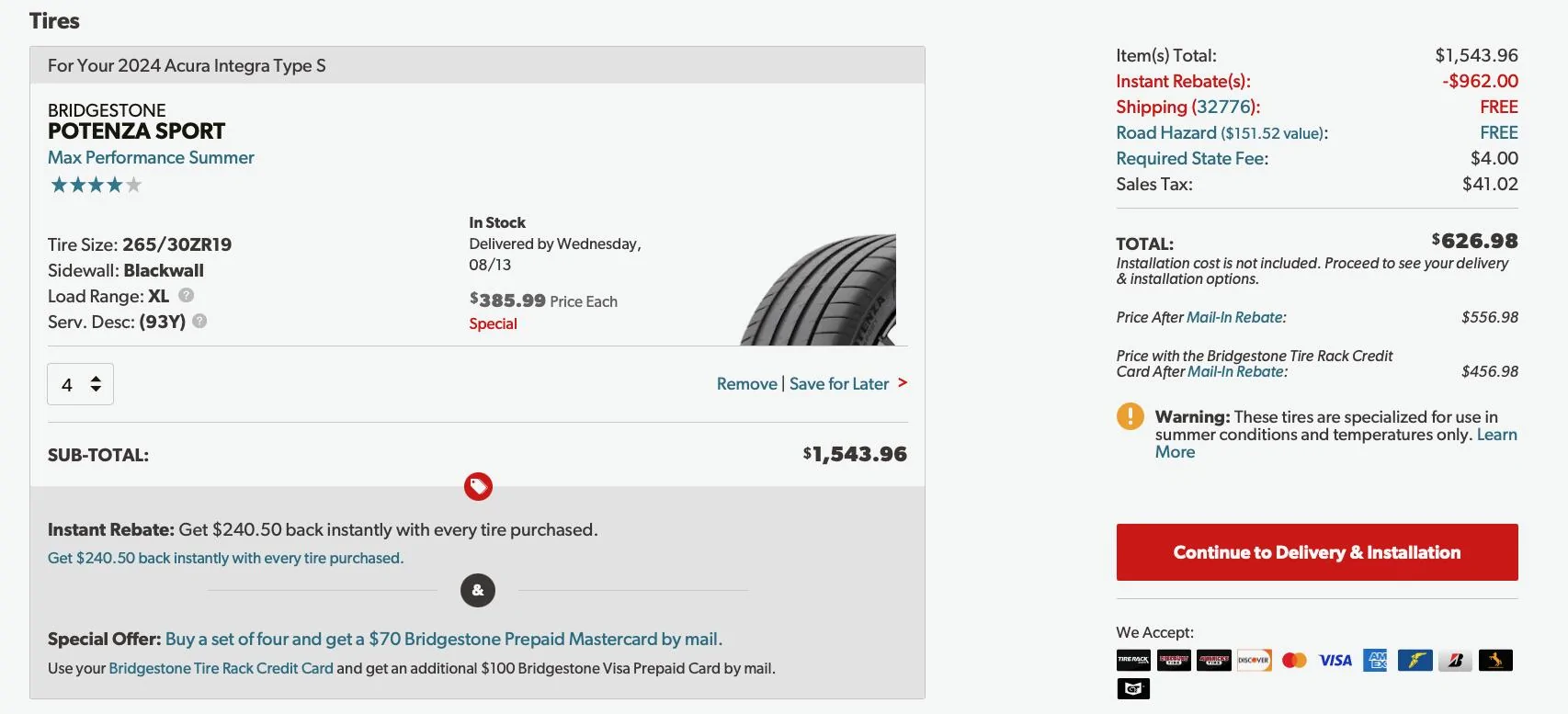Image resolution: width=1568 pixels, height=714 pixels.
Task: Open the Load Range XL help tooltip
Action: tap(185, 296)
